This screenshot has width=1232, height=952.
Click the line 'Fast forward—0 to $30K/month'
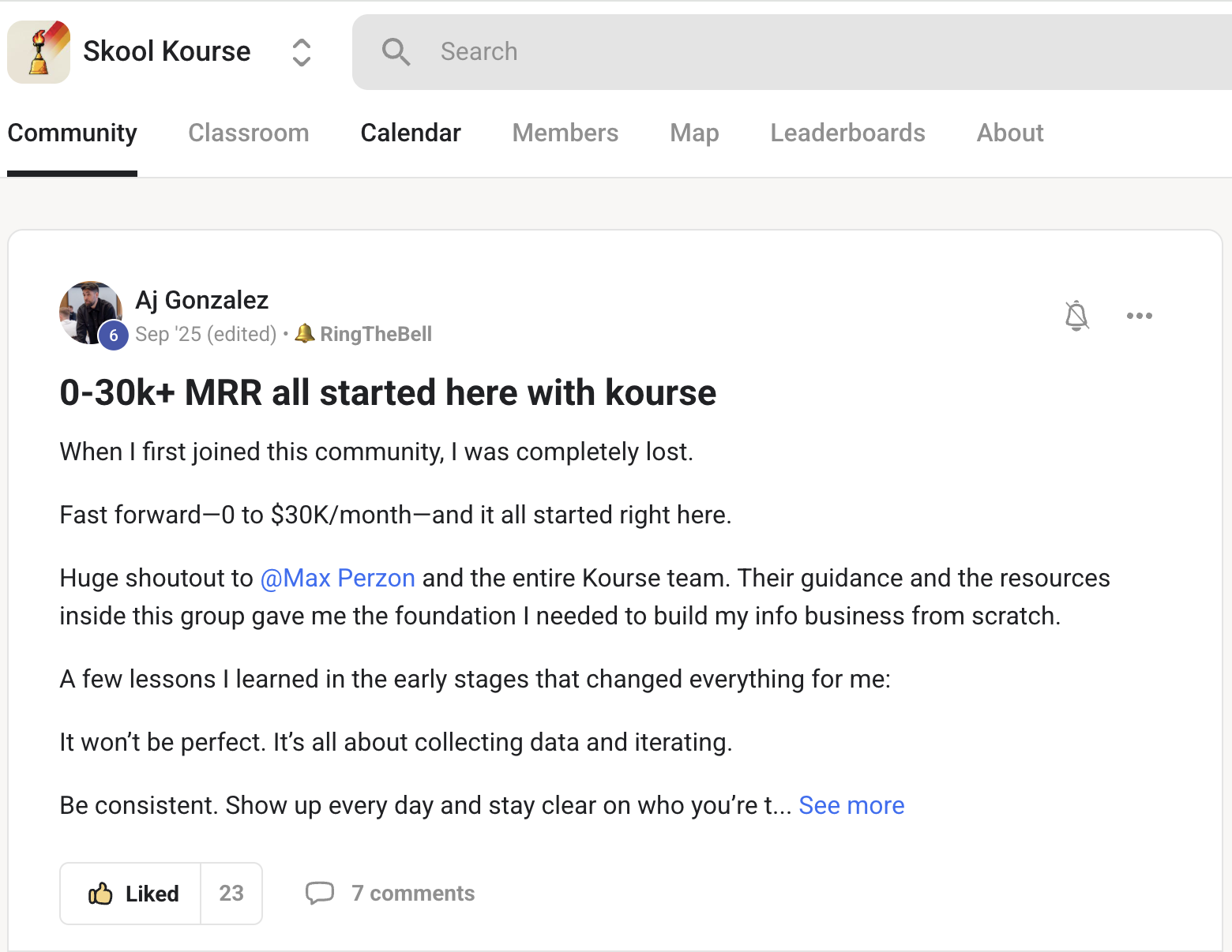click(x=396, y=515)
